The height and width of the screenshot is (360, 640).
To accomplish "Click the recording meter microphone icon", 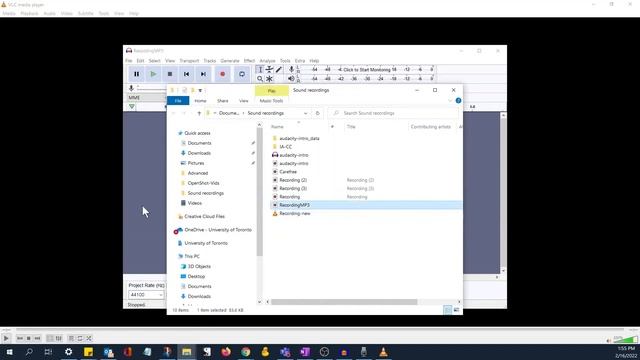I will coord(291,69).
